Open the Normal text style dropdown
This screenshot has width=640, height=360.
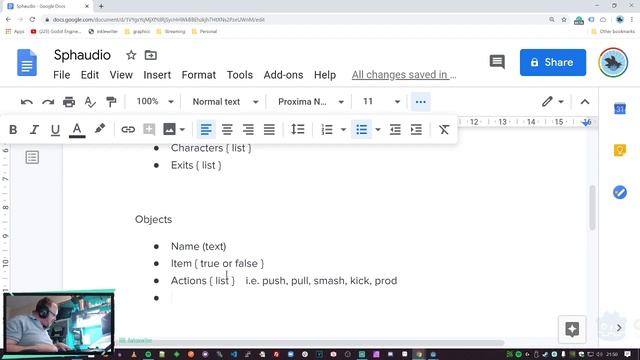225,102
